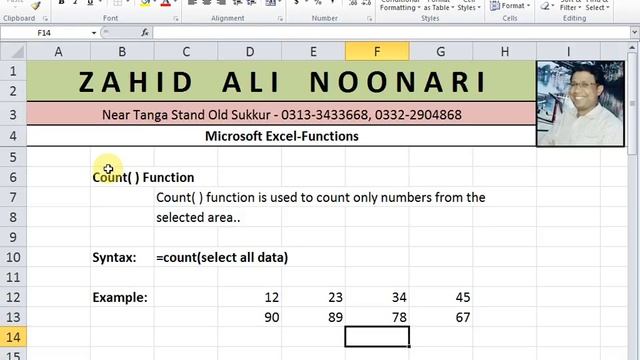Open Font group dialog launcher
The image size is (640, 360).
(176, 19)
